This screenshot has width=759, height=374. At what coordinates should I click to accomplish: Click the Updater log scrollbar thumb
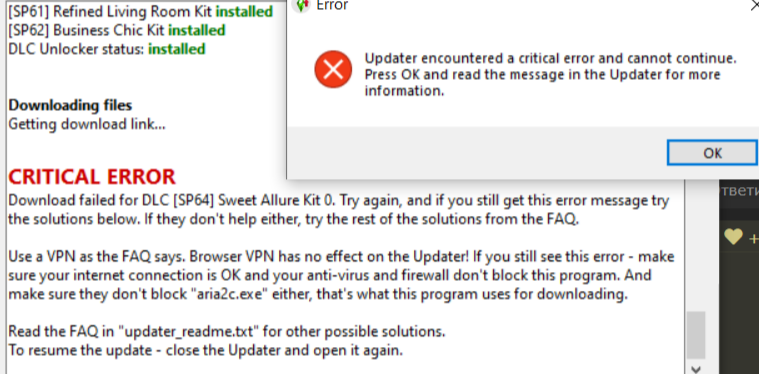696,334
